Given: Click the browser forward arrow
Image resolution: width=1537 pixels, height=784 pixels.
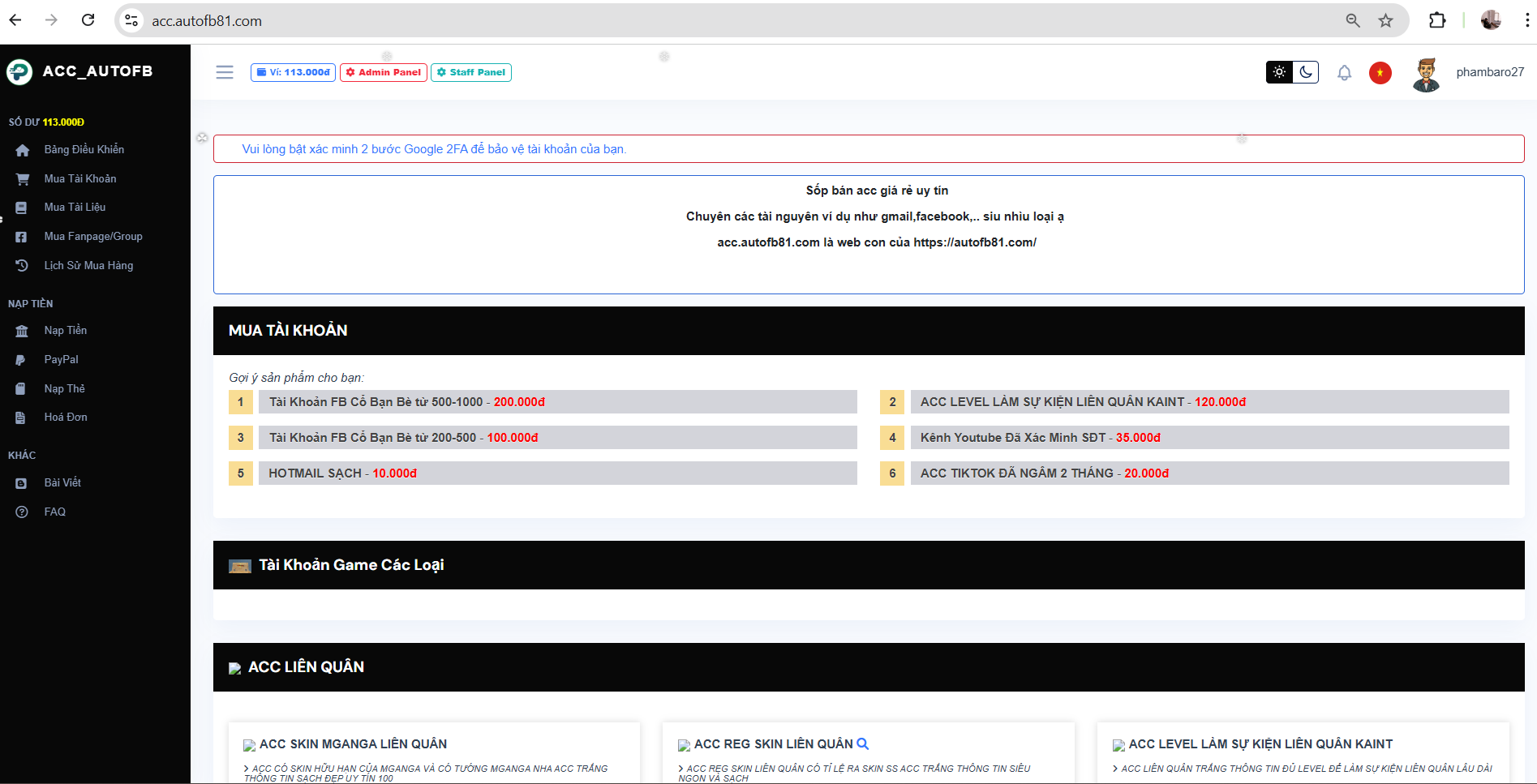Looking at the screenshot, I should (51, 20).
